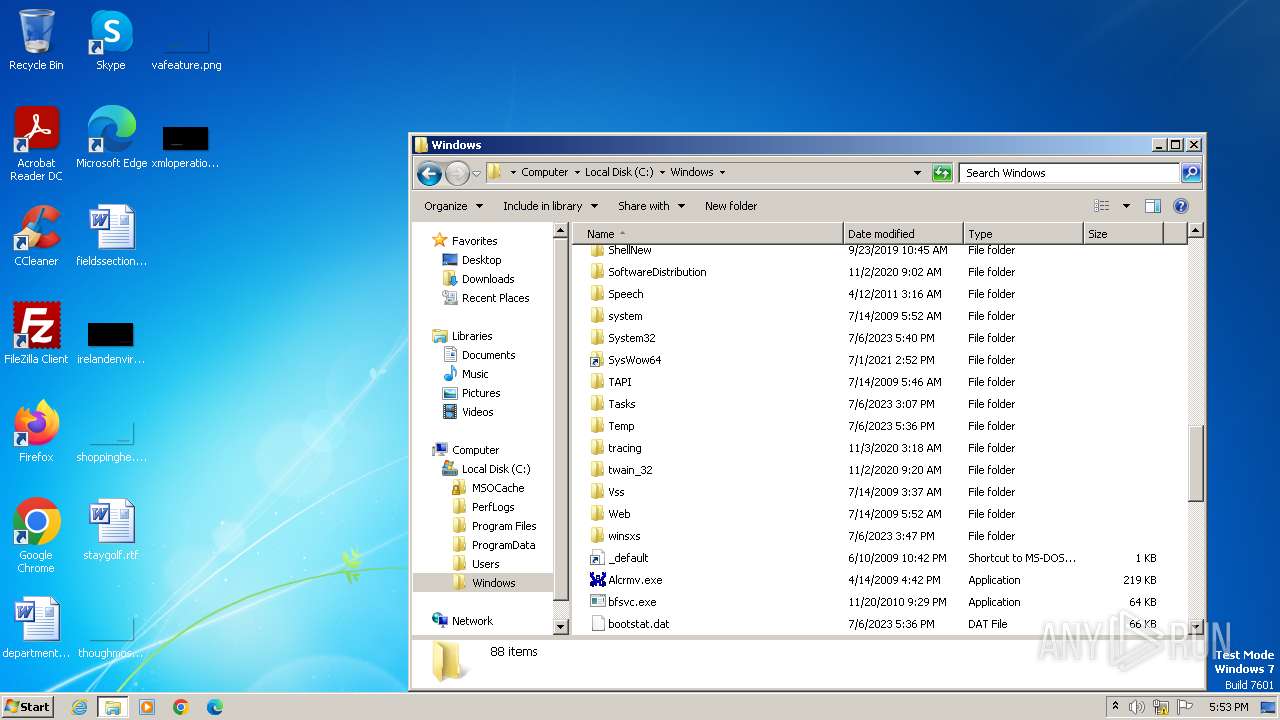Viewport: 1280px width, 720px height.
Task: Click in the Search Windows field
Action: tap(1069, 173)
